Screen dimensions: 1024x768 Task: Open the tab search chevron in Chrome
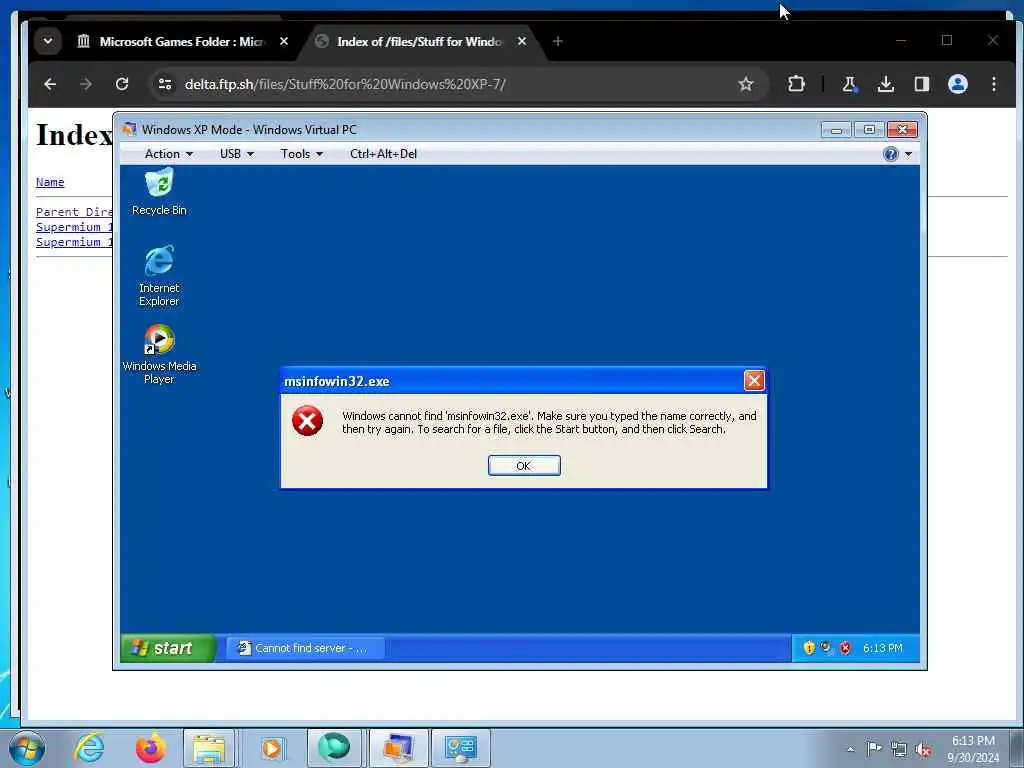click(48, 41)
